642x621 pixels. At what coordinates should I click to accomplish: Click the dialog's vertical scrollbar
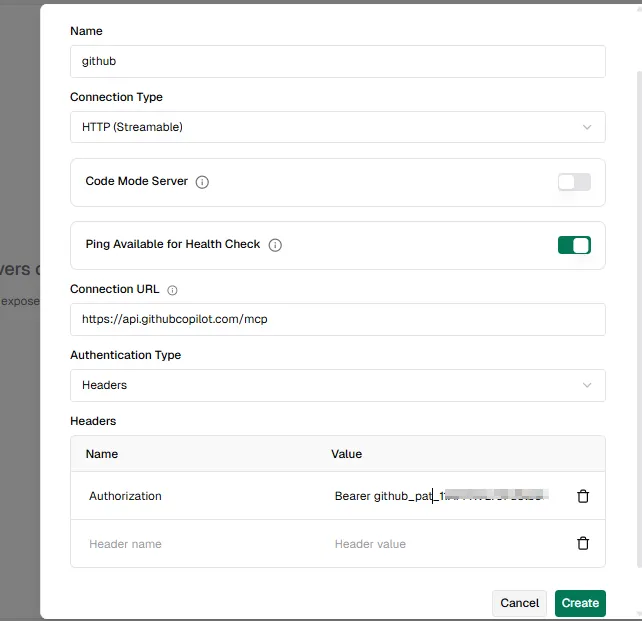[639, 319]
